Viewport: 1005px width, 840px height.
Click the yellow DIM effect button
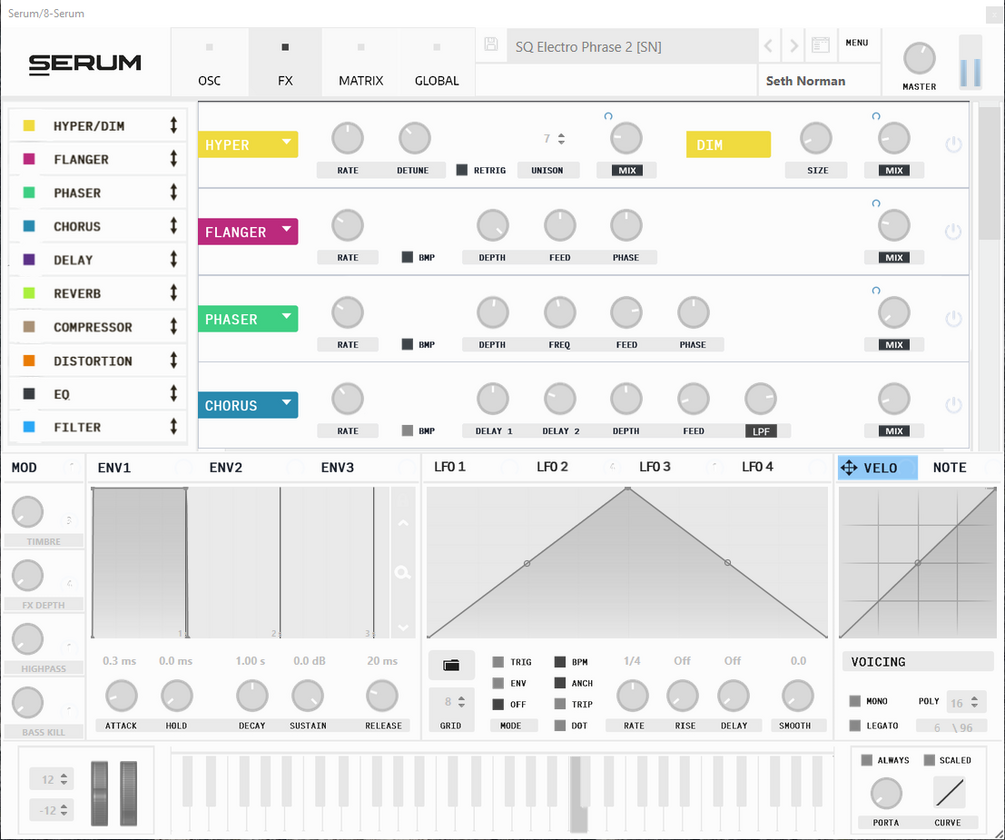point(728,144)
